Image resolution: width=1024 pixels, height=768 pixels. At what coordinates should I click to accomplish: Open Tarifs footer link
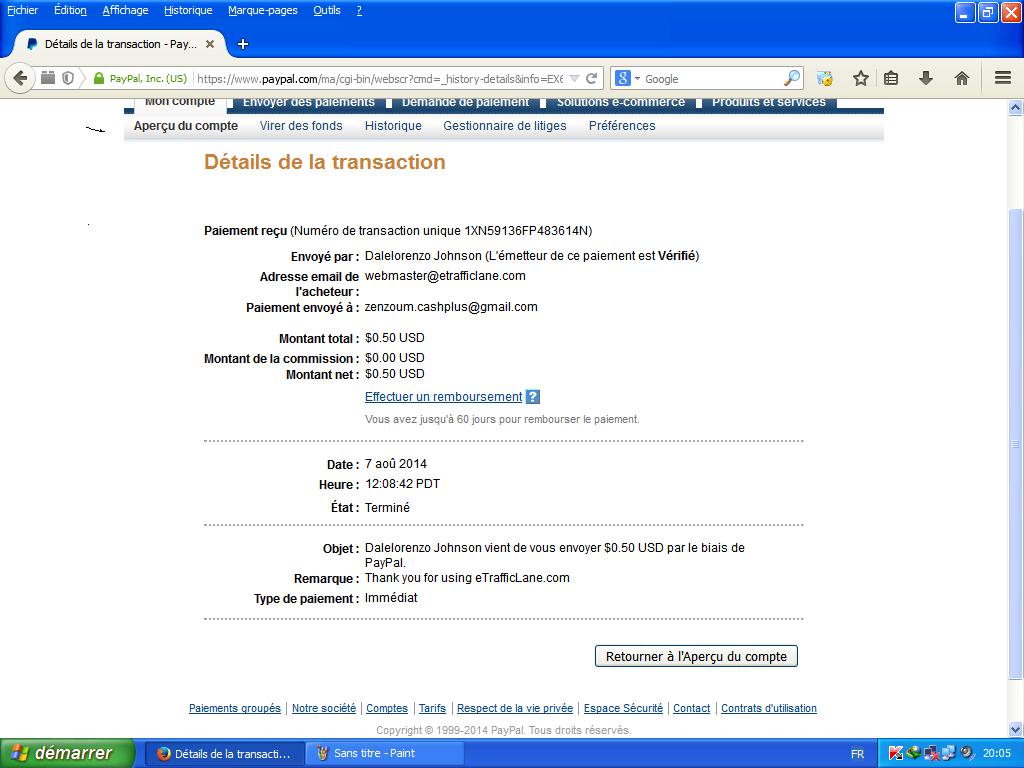(x=432, y=708)
